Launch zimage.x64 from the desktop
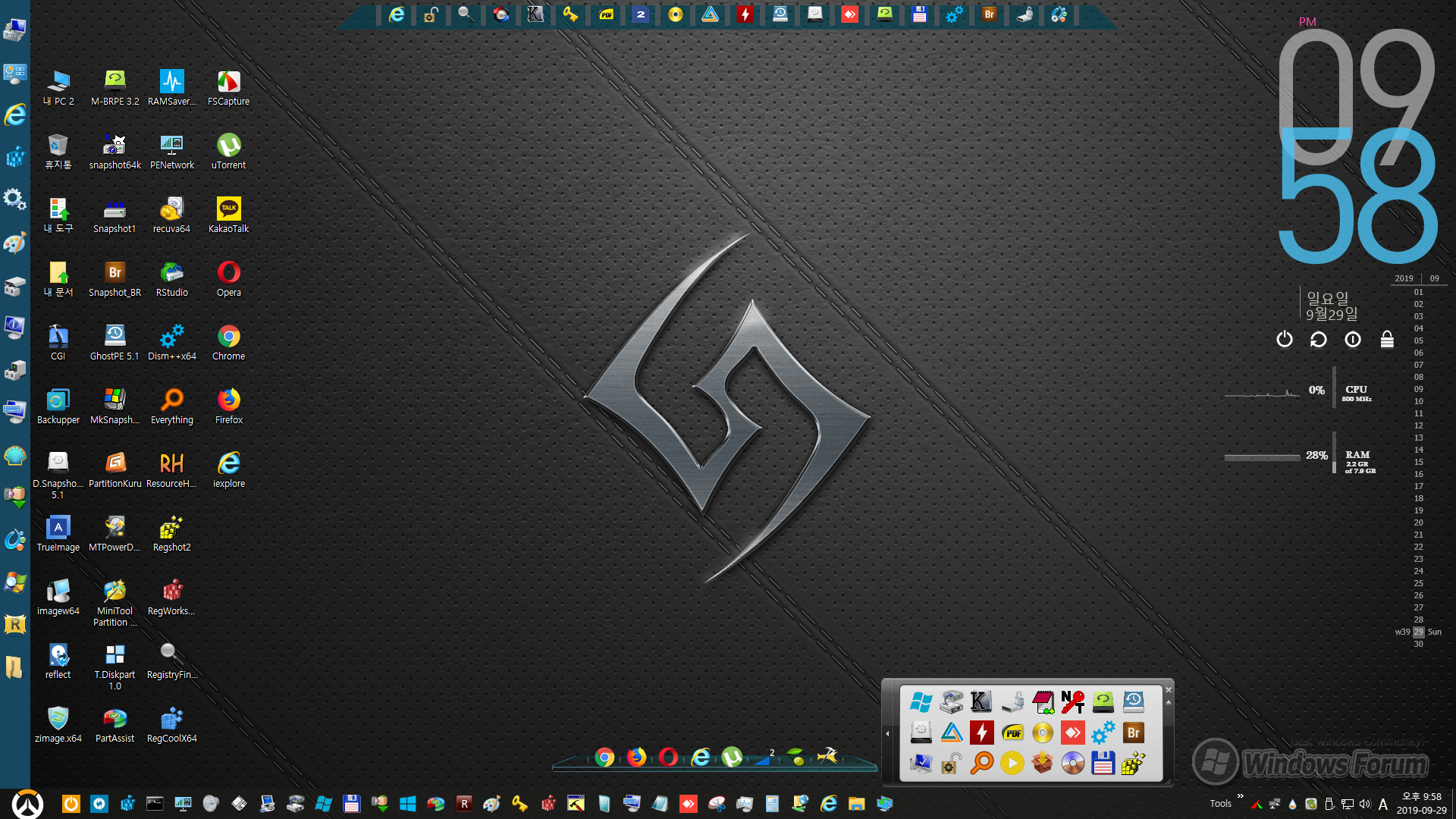1456x819 pixels. (x=58, y=724)
